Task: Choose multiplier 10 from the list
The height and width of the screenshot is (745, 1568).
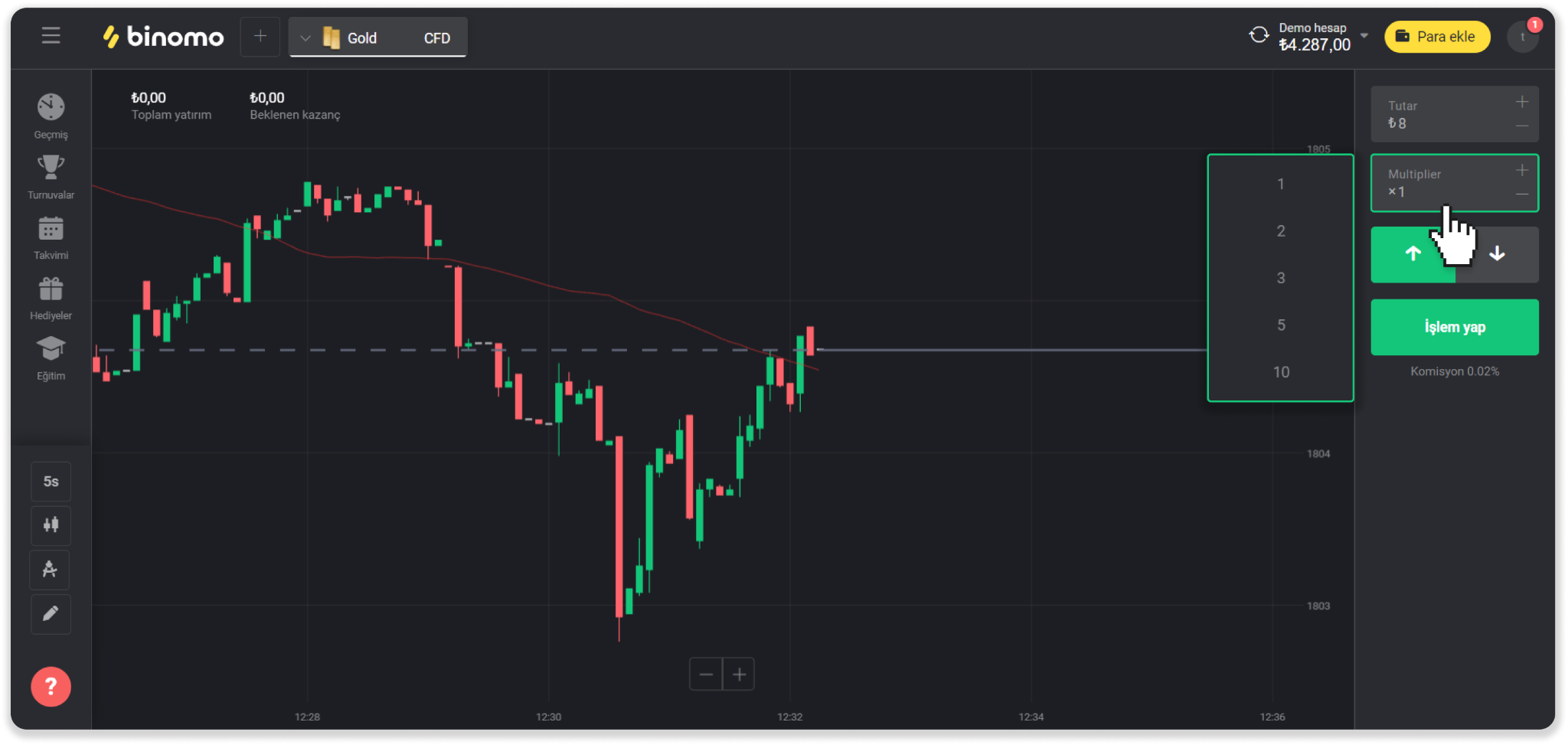Action: click(x=1281, y=372)
